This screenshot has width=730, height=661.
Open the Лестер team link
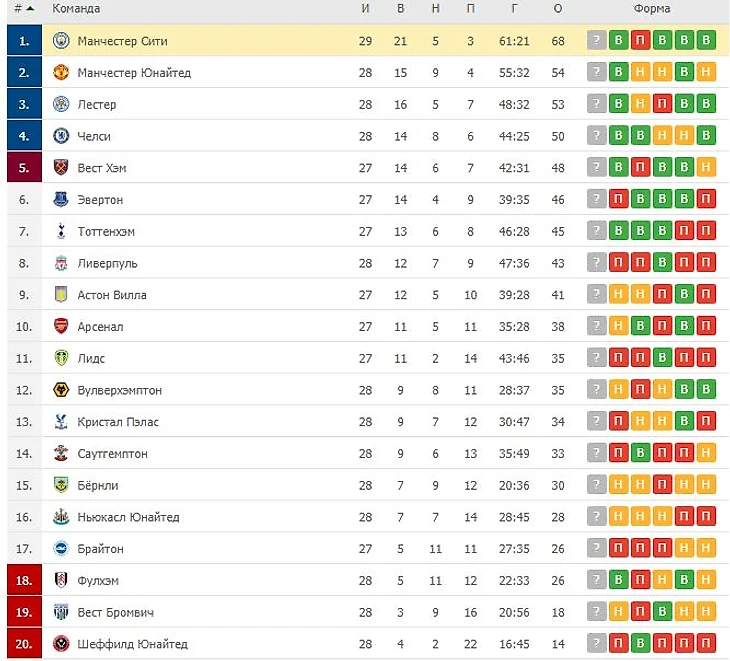97,105
